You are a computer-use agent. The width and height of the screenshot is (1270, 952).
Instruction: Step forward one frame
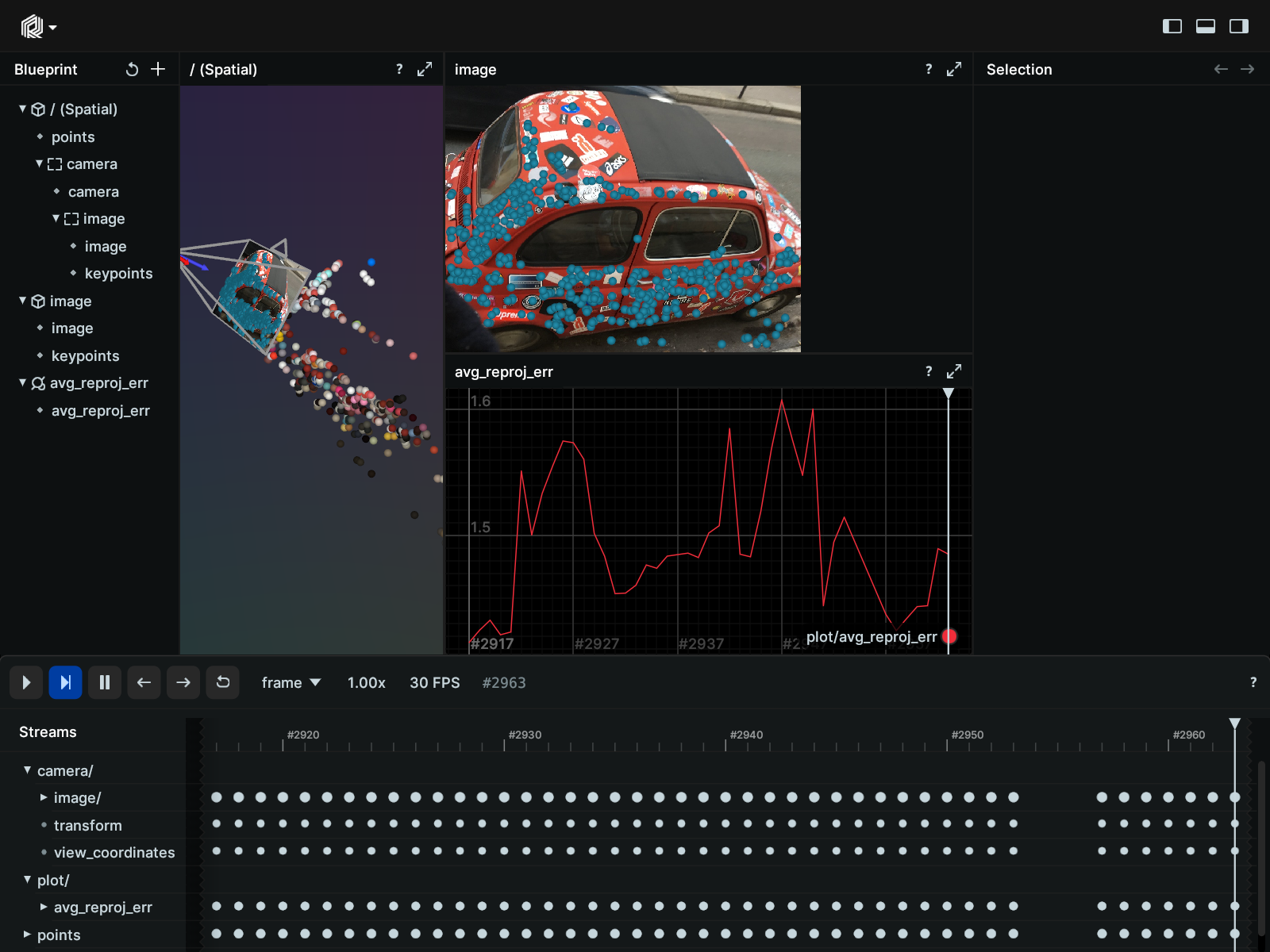click(x=183, y=682)
